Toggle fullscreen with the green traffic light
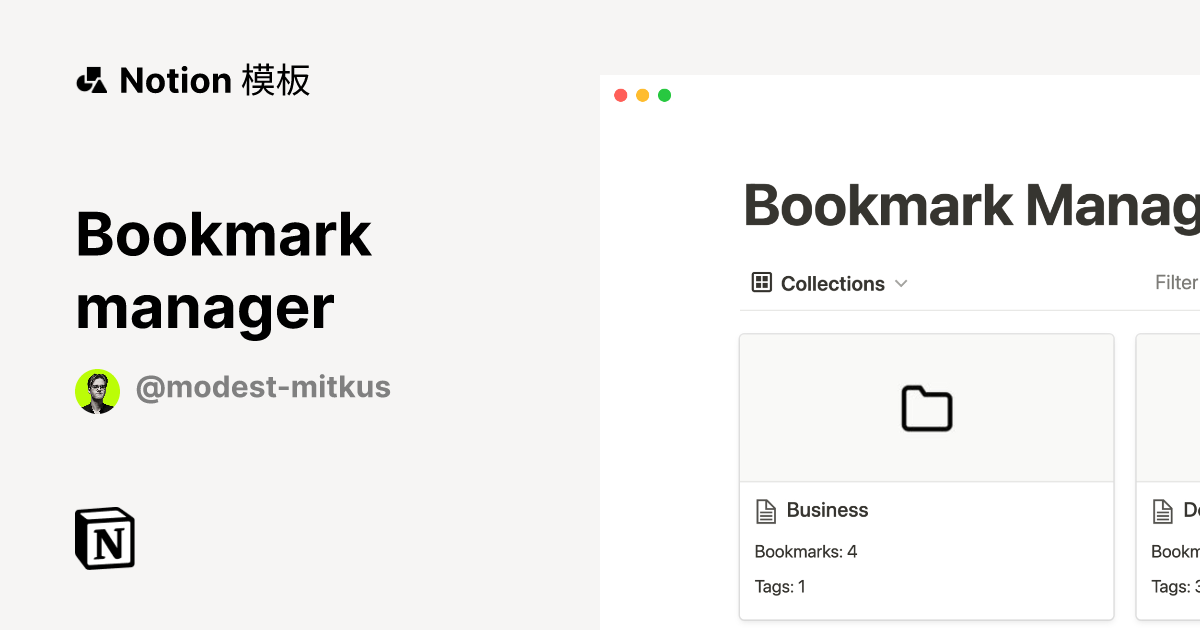This screenshot has width=1200, height=630. coord(664,95)
